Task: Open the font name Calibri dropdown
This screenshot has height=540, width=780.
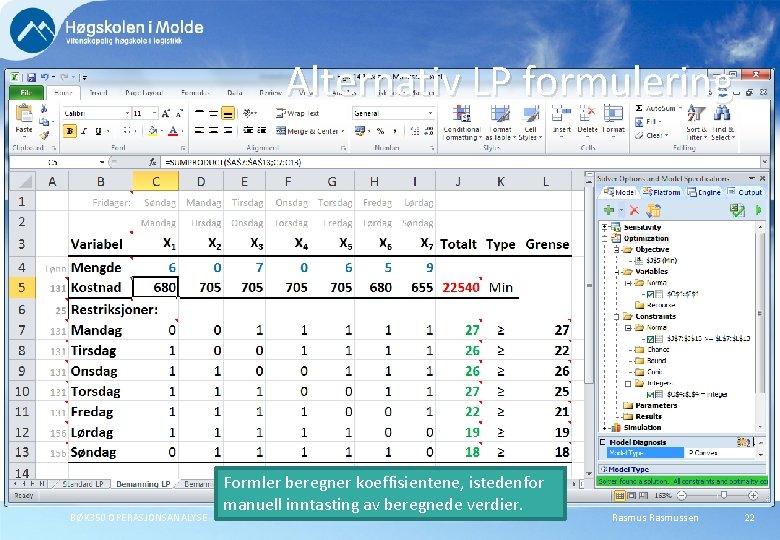Action: 127,113
